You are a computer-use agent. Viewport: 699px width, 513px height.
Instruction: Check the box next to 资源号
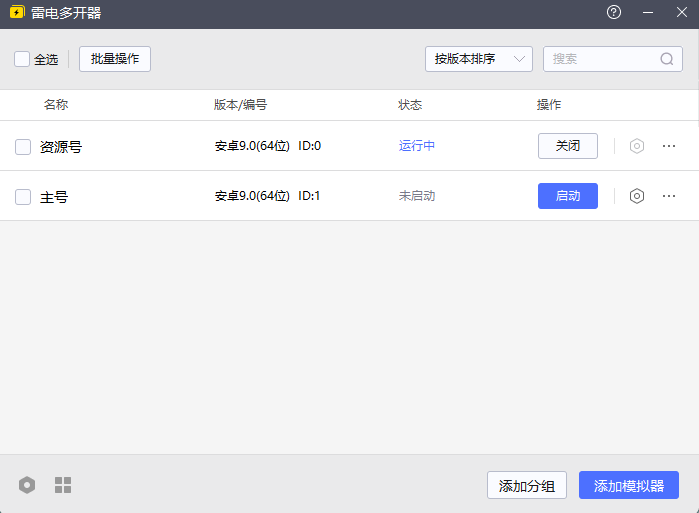(23, 147)
